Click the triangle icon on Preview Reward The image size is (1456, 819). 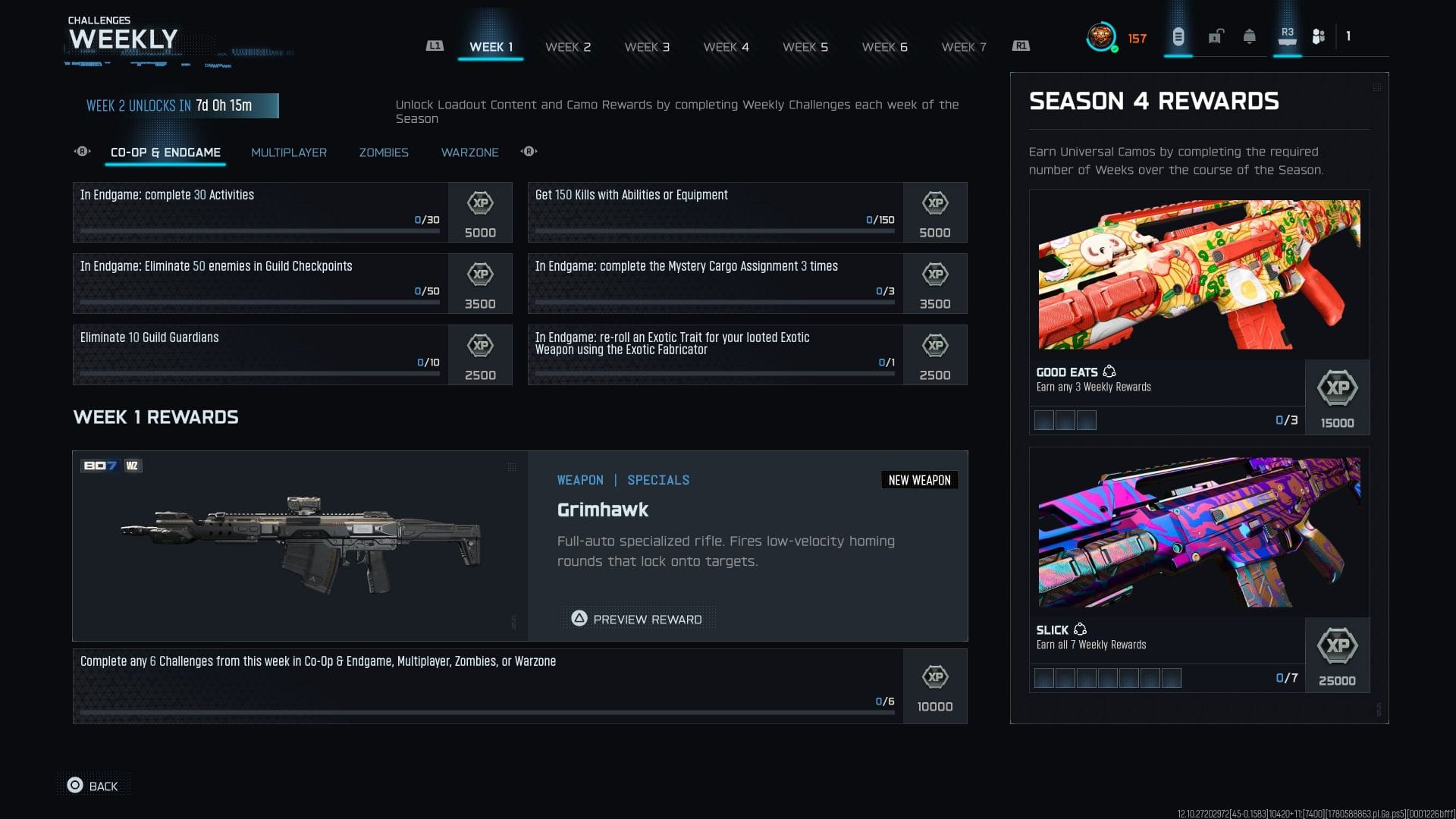pos(579,618)
